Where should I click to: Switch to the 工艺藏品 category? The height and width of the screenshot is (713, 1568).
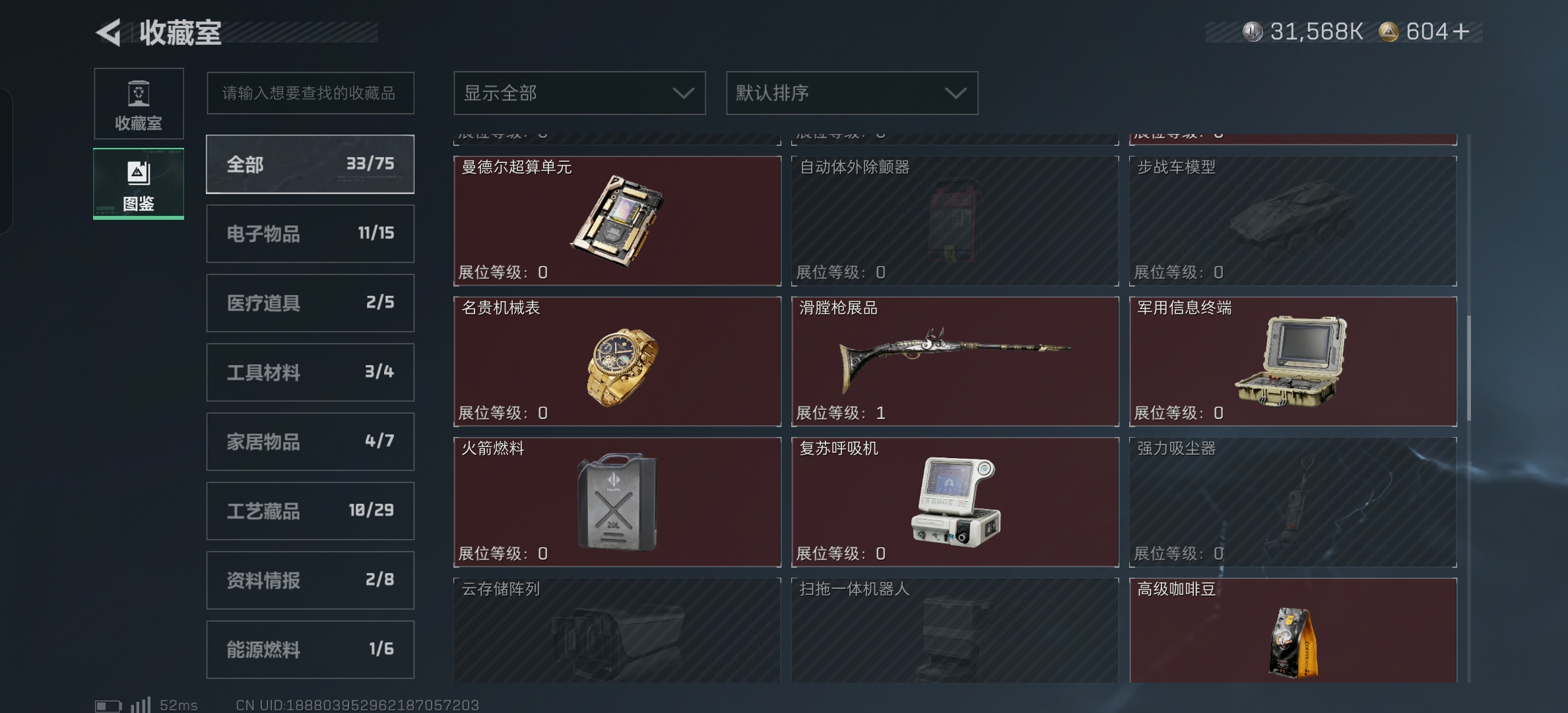tap(310, 511)
